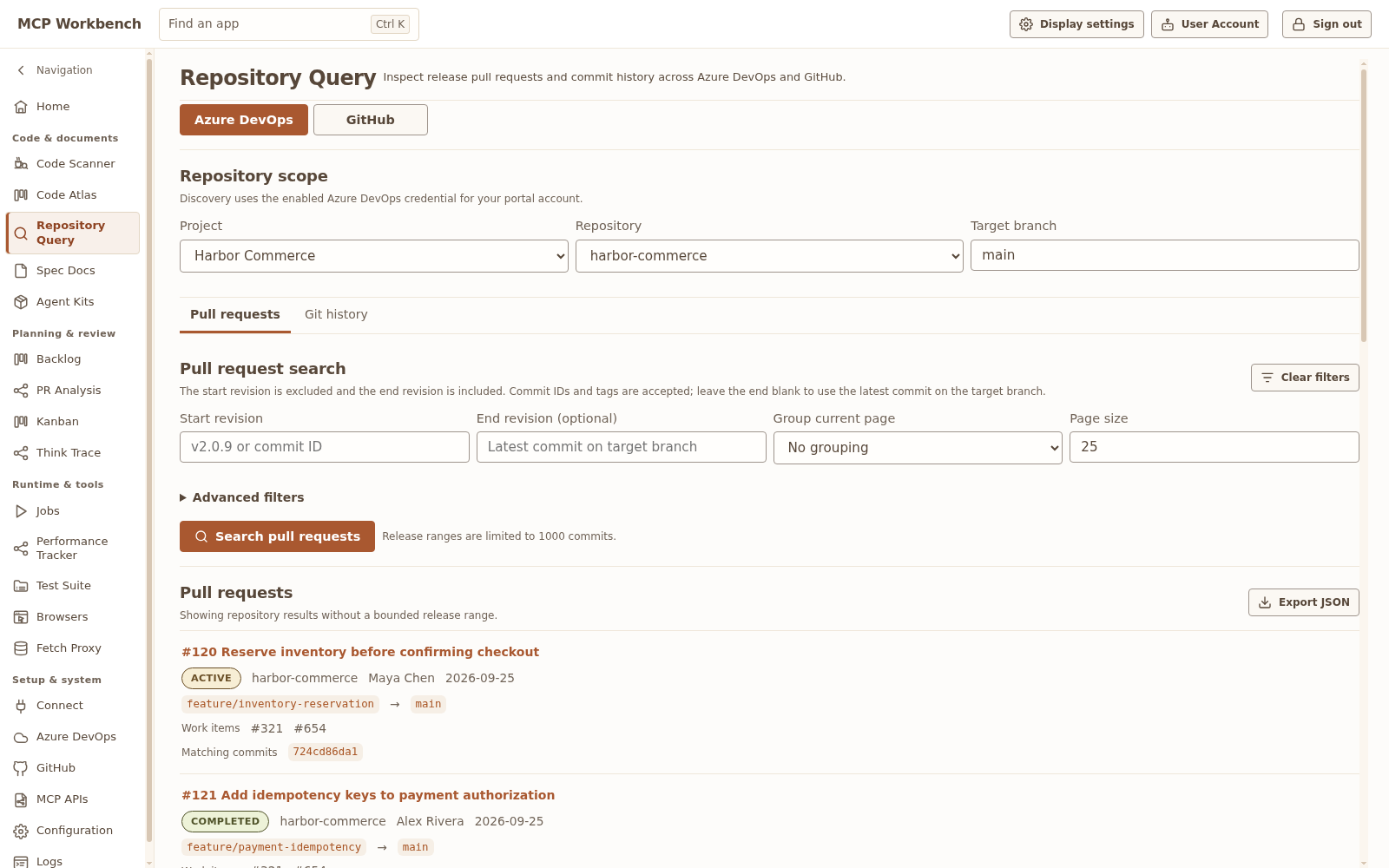Expand the Advanced filters section
The width and height of the screenshot is (1389, 868).
[242, 497]
